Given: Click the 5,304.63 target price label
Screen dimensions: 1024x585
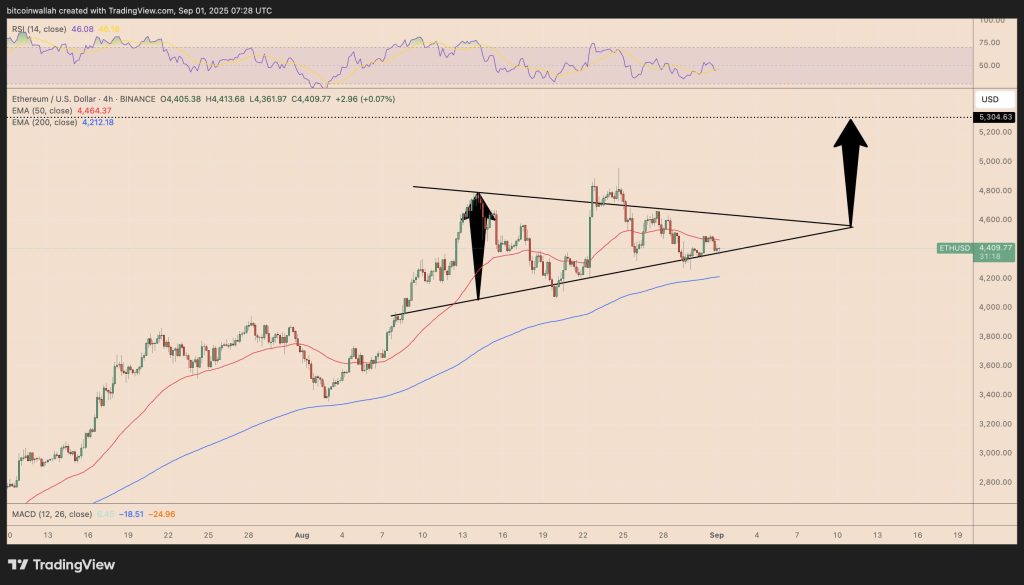Looking at the screenshot, I should 994,118.
